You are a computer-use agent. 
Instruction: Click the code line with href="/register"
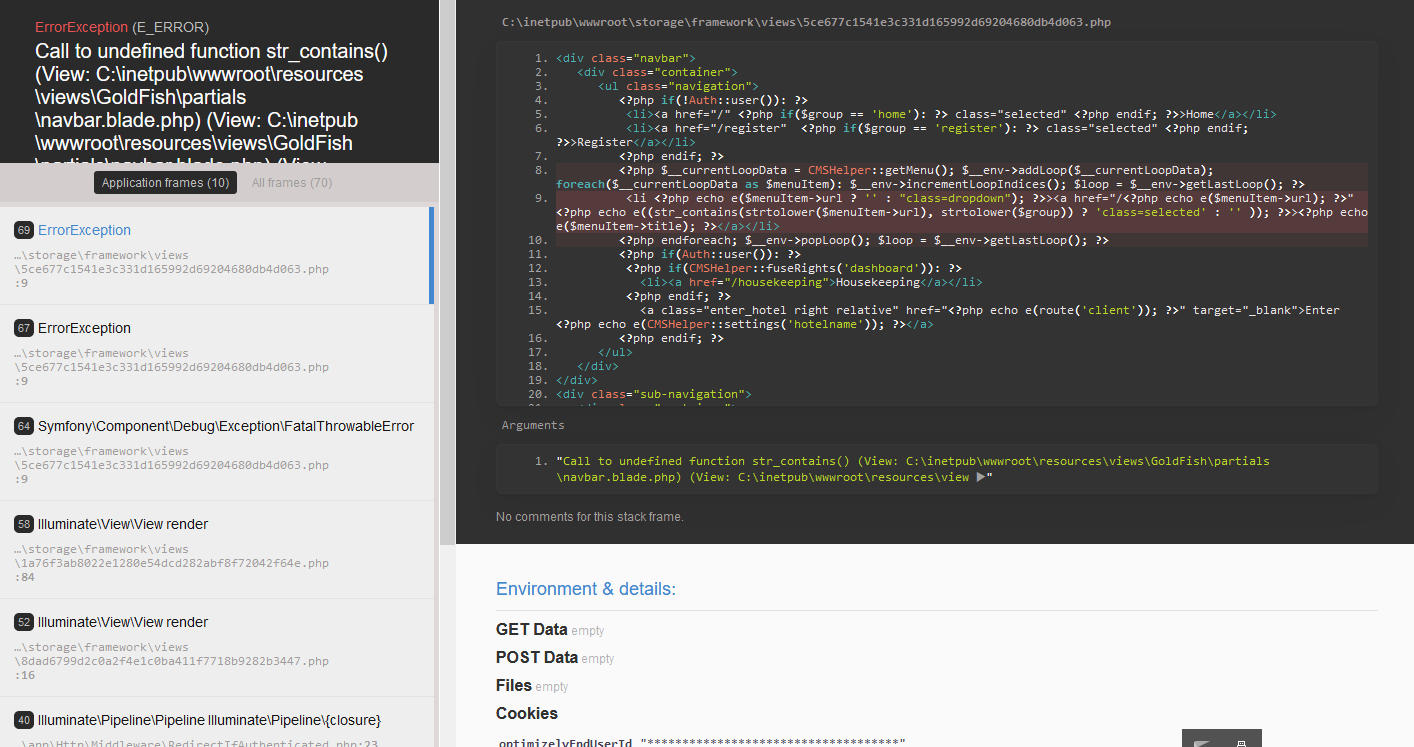click(903, 135)
